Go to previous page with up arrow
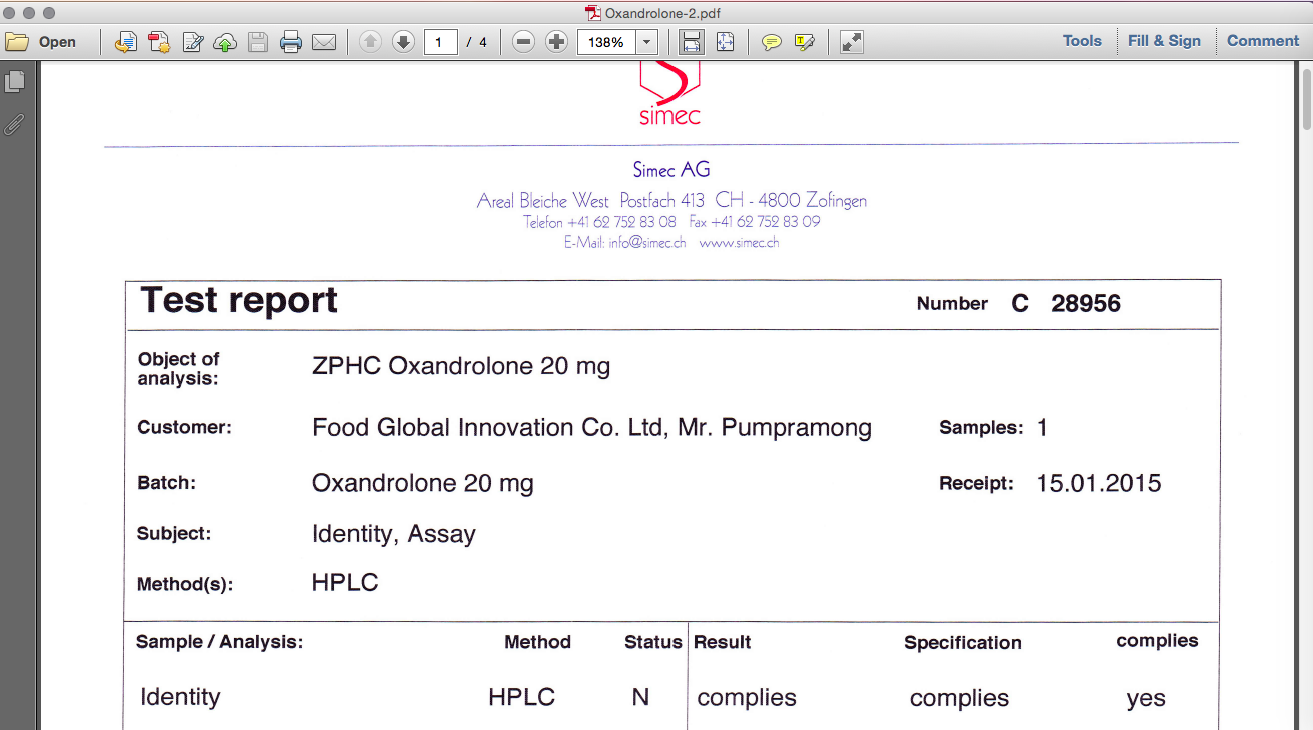 [370, 42]
